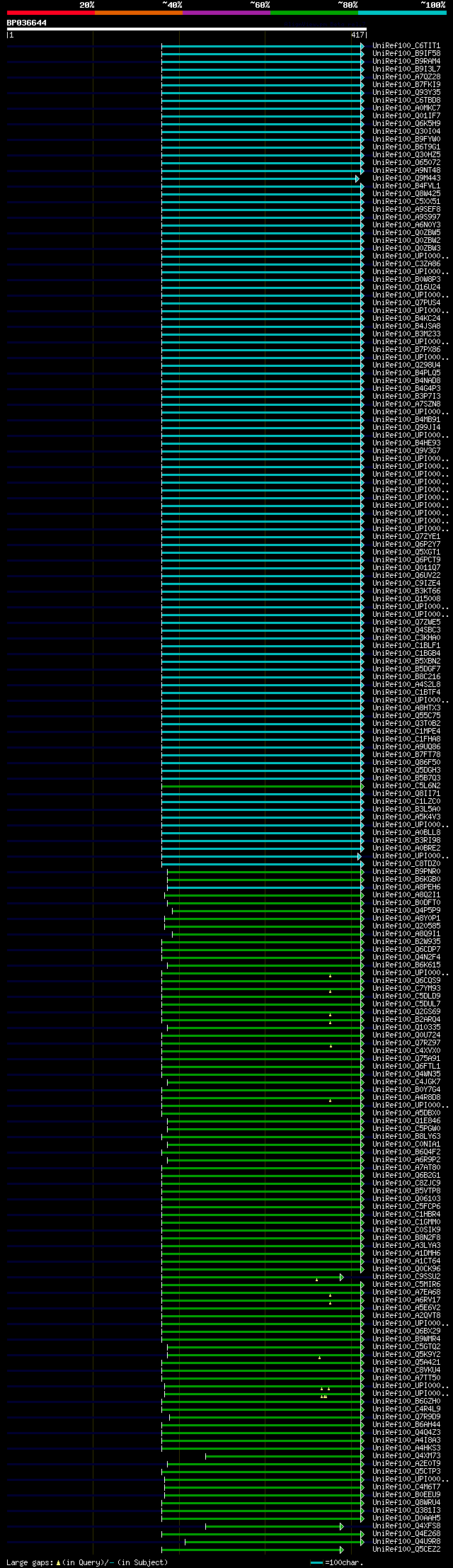Image resolution: width=453 pixels, height=1568 pixels.
Task: Select the UniRef100_Q4XM73 label
Action: pos(406,1455)
